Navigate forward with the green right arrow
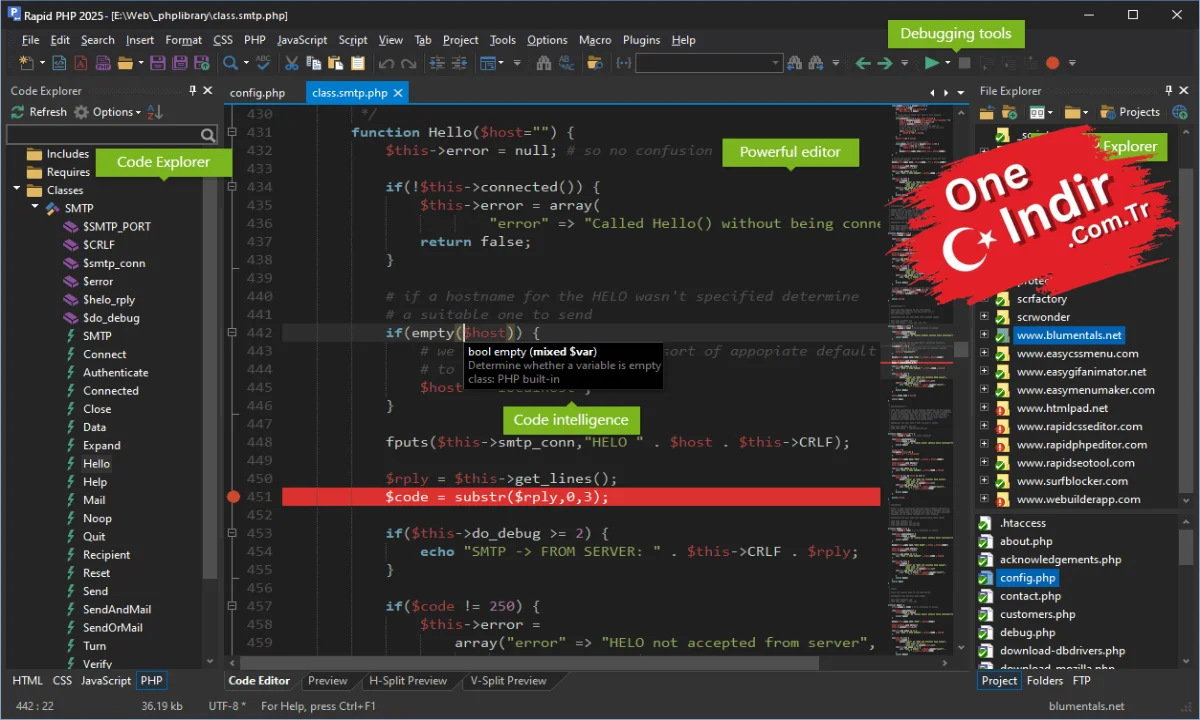1200x720 pixels. [x=885, y=63]
